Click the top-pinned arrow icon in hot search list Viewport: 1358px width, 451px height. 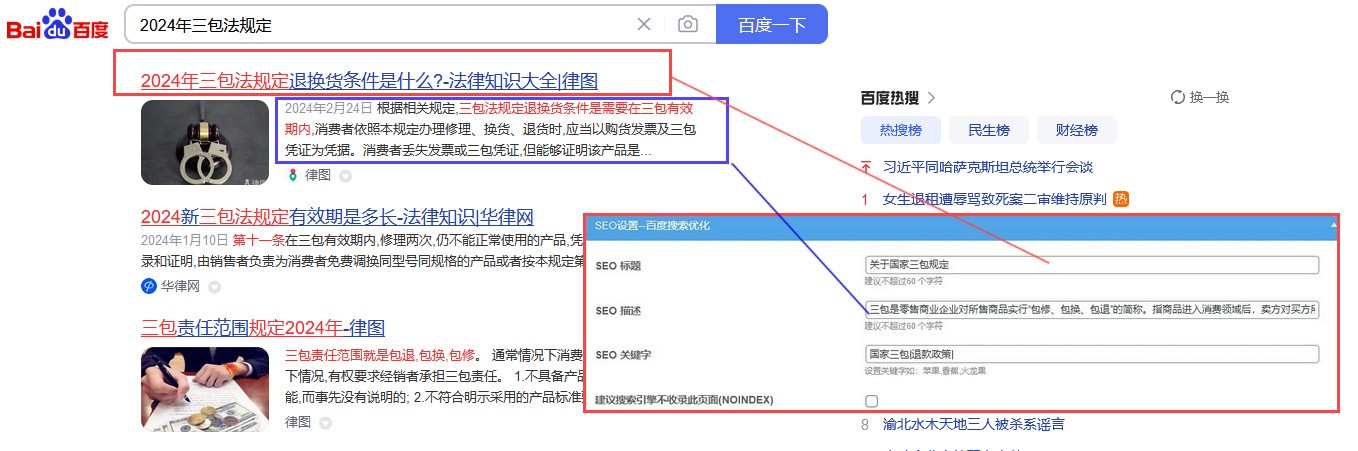pos(866,167)
